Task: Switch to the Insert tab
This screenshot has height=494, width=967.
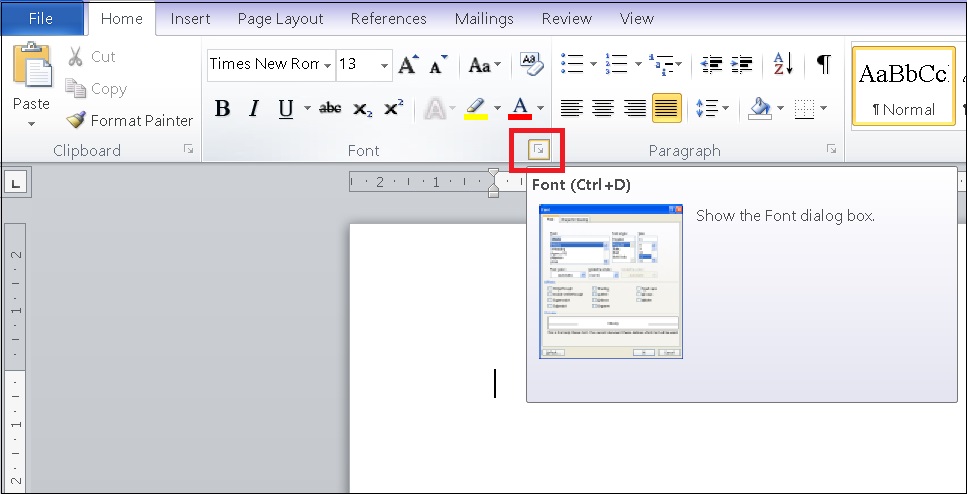Action: [191, 19]
